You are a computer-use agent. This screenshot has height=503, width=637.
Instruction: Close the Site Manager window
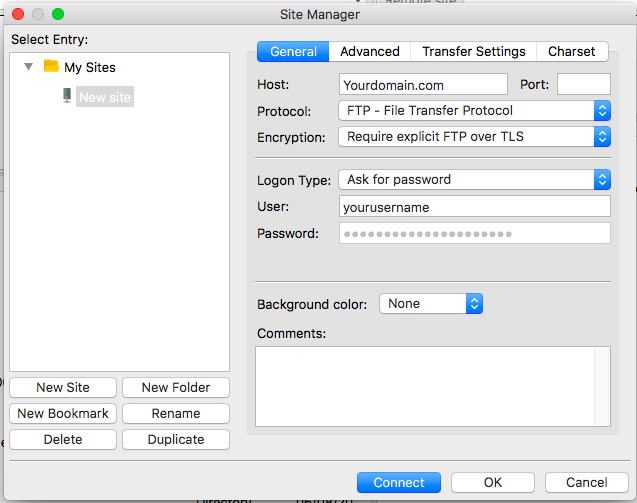click(18, 14)
